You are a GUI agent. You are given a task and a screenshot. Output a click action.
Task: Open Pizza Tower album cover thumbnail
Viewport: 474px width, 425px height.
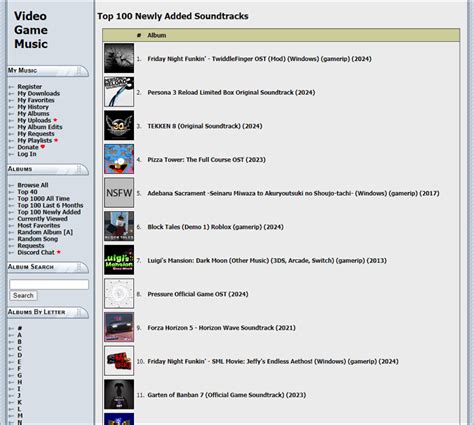tap(119, 159)
